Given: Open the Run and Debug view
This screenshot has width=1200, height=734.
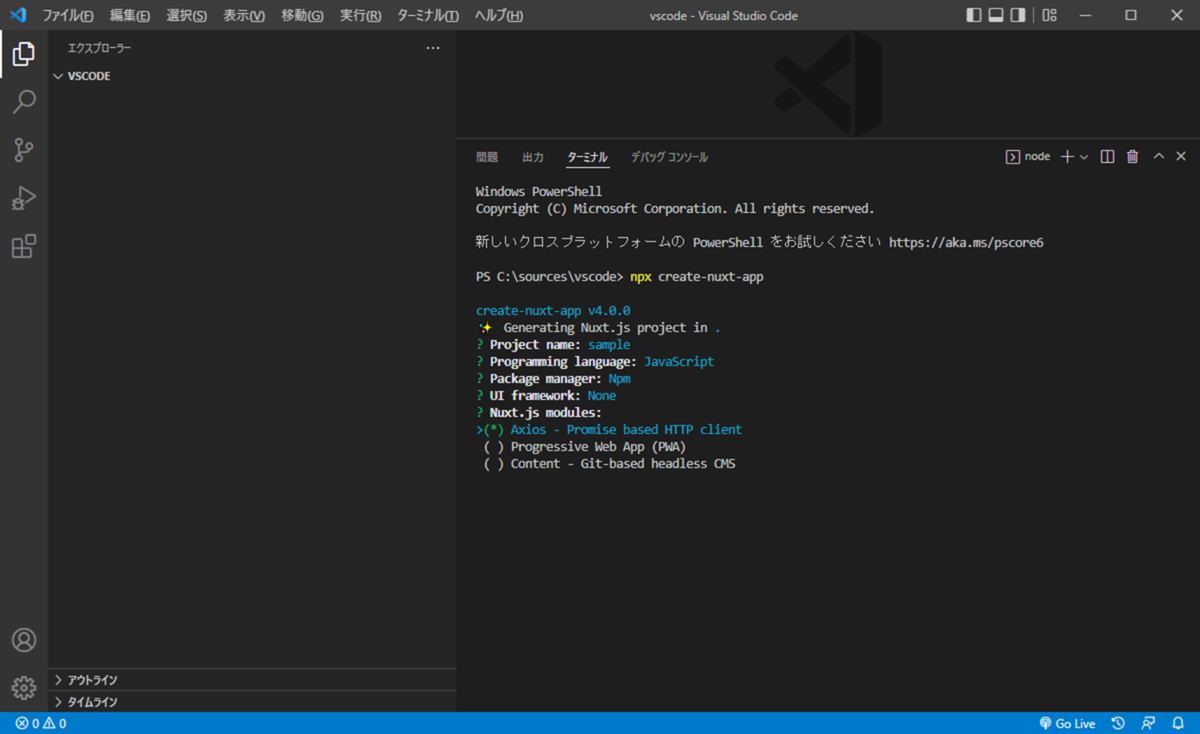Looking at the screenshot, I should tap(24, 198).
